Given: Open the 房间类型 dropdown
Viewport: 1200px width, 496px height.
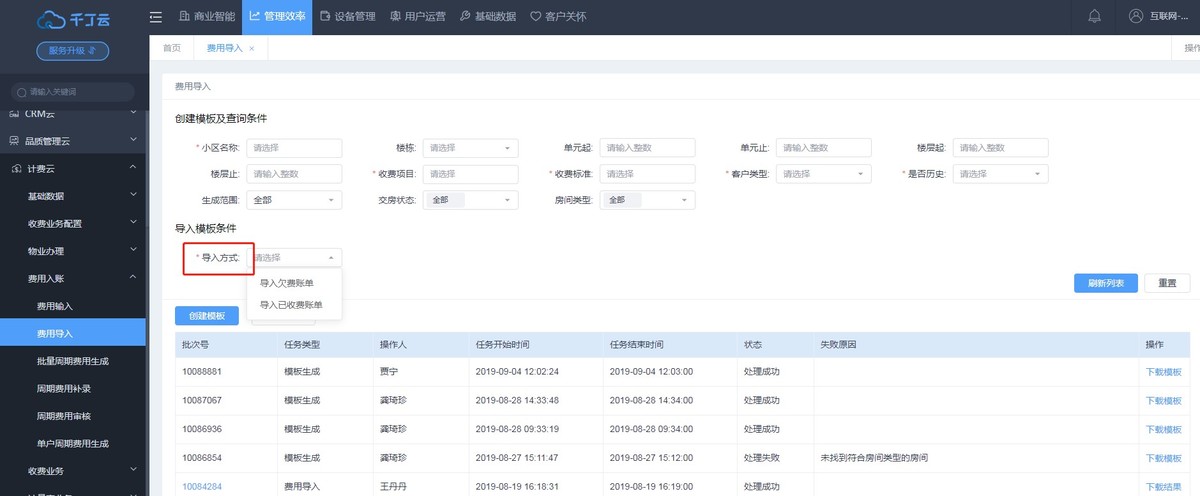Looking at the screenshot, I should [x=647, y=200].
